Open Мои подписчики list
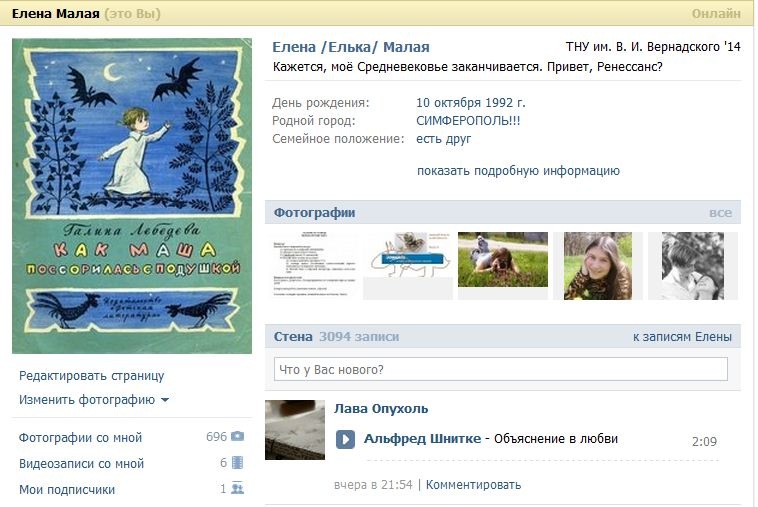Screen dimensions: 758x507 (67, 489)
